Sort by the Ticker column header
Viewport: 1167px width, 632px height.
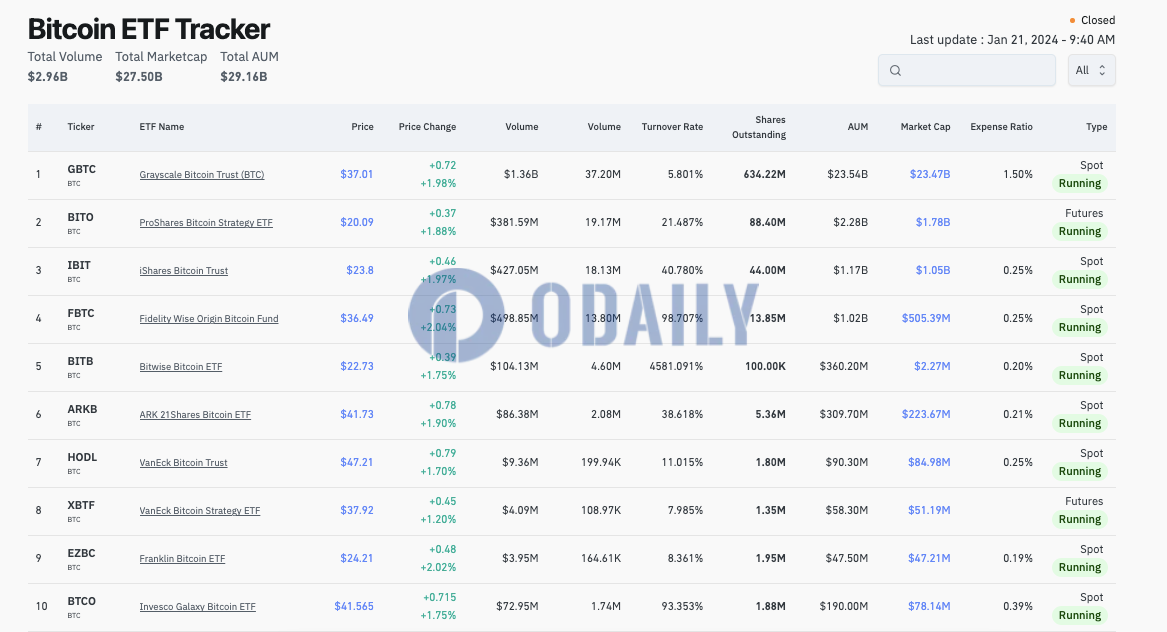(81, 127)
